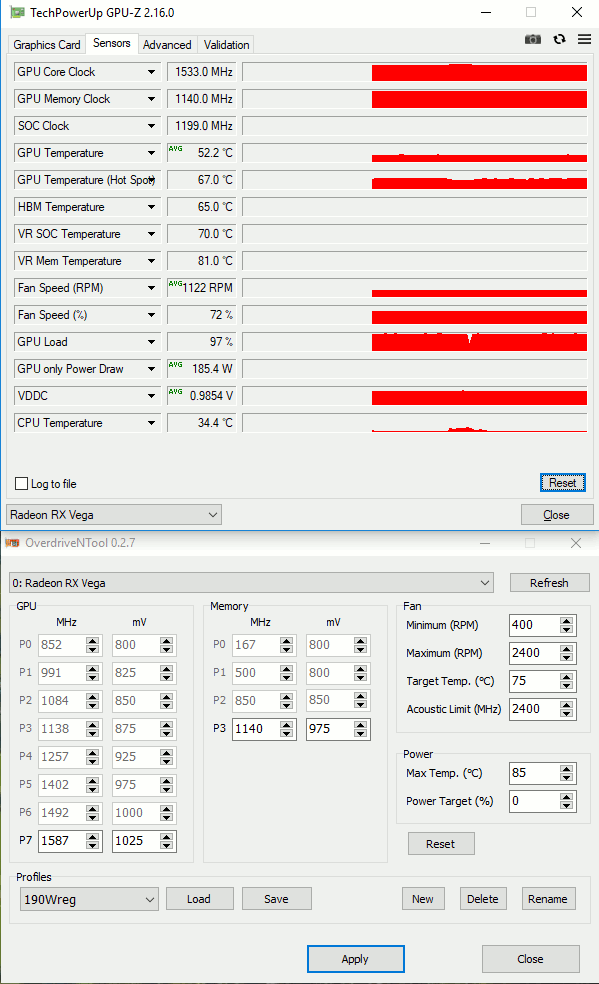Increase Power Target with the up spinner
This screenshot has height=984, width=599.
[x=566, y=797]
